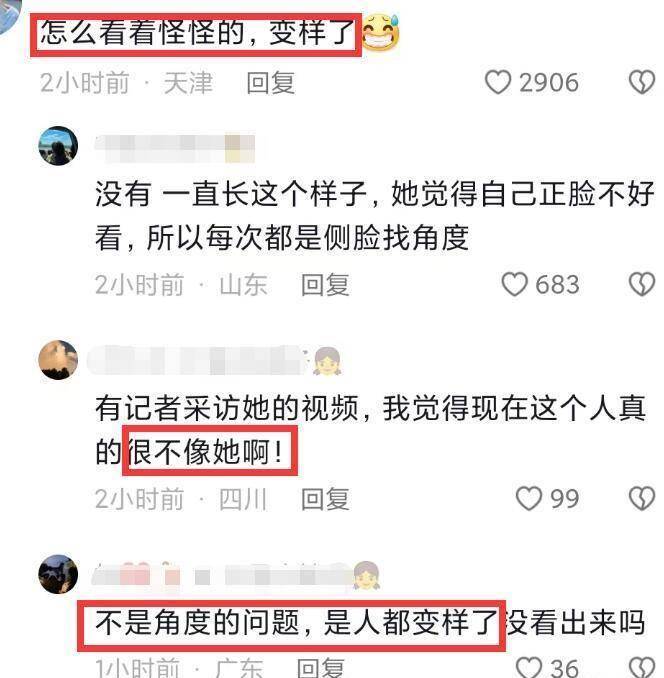
Task: Reply to the Tianjin comment
Action: [271, 83]
